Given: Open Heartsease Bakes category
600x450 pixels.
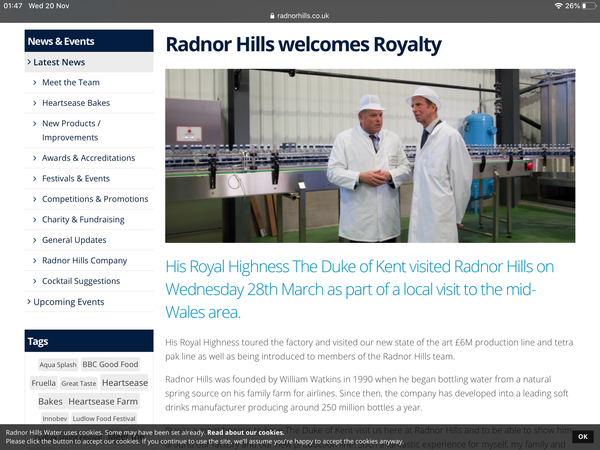Looking at the screenshot, I should [x=76, y=103].
